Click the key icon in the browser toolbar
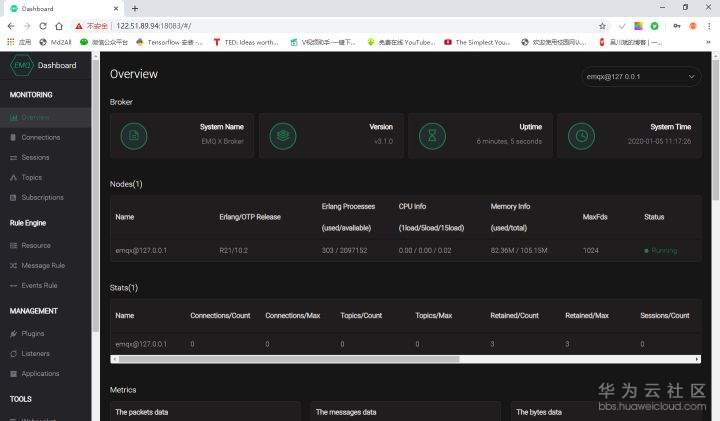Screen dimensions: 720x421 point(676,26)
